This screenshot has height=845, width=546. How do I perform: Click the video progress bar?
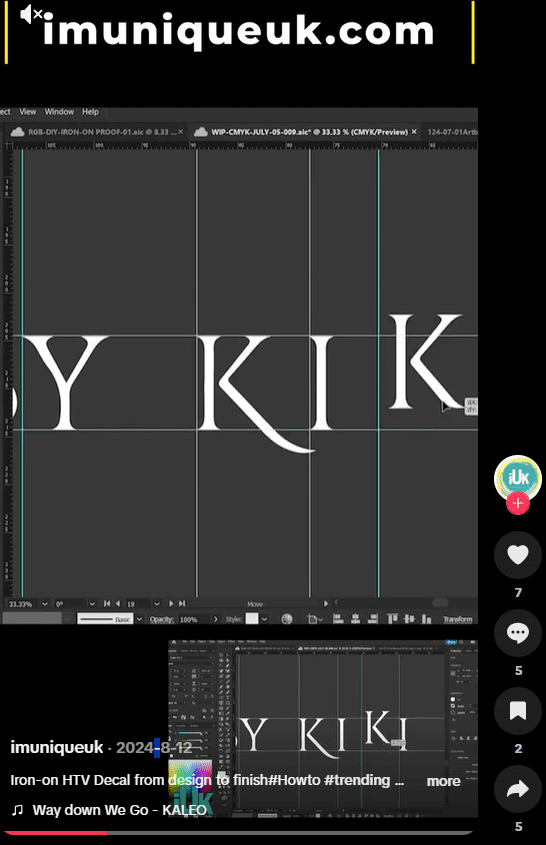pyautogui.click(x=239, y=833)
